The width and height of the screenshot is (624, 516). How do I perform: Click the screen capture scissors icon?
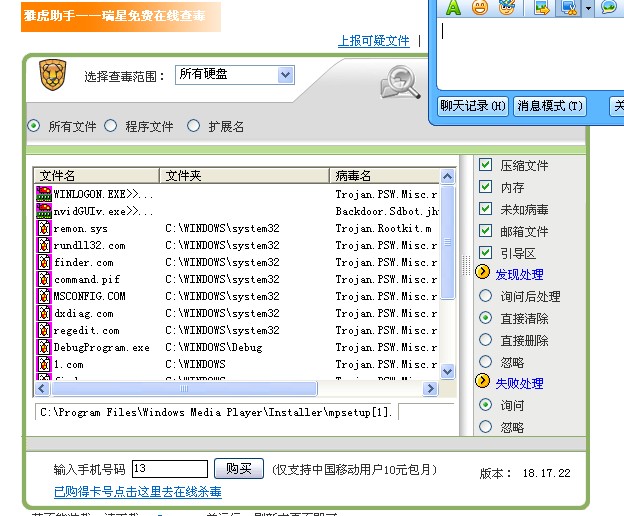pyautogui.click(x=568, y=8)
